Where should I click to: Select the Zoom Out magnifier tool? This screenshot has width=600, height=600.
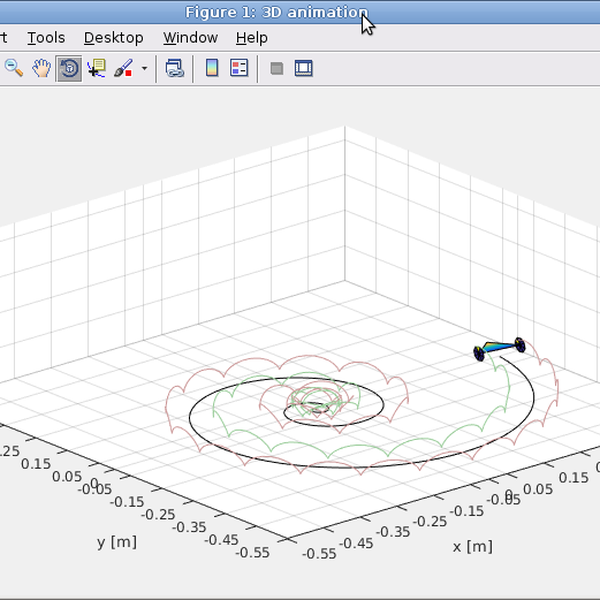[14, 69]
